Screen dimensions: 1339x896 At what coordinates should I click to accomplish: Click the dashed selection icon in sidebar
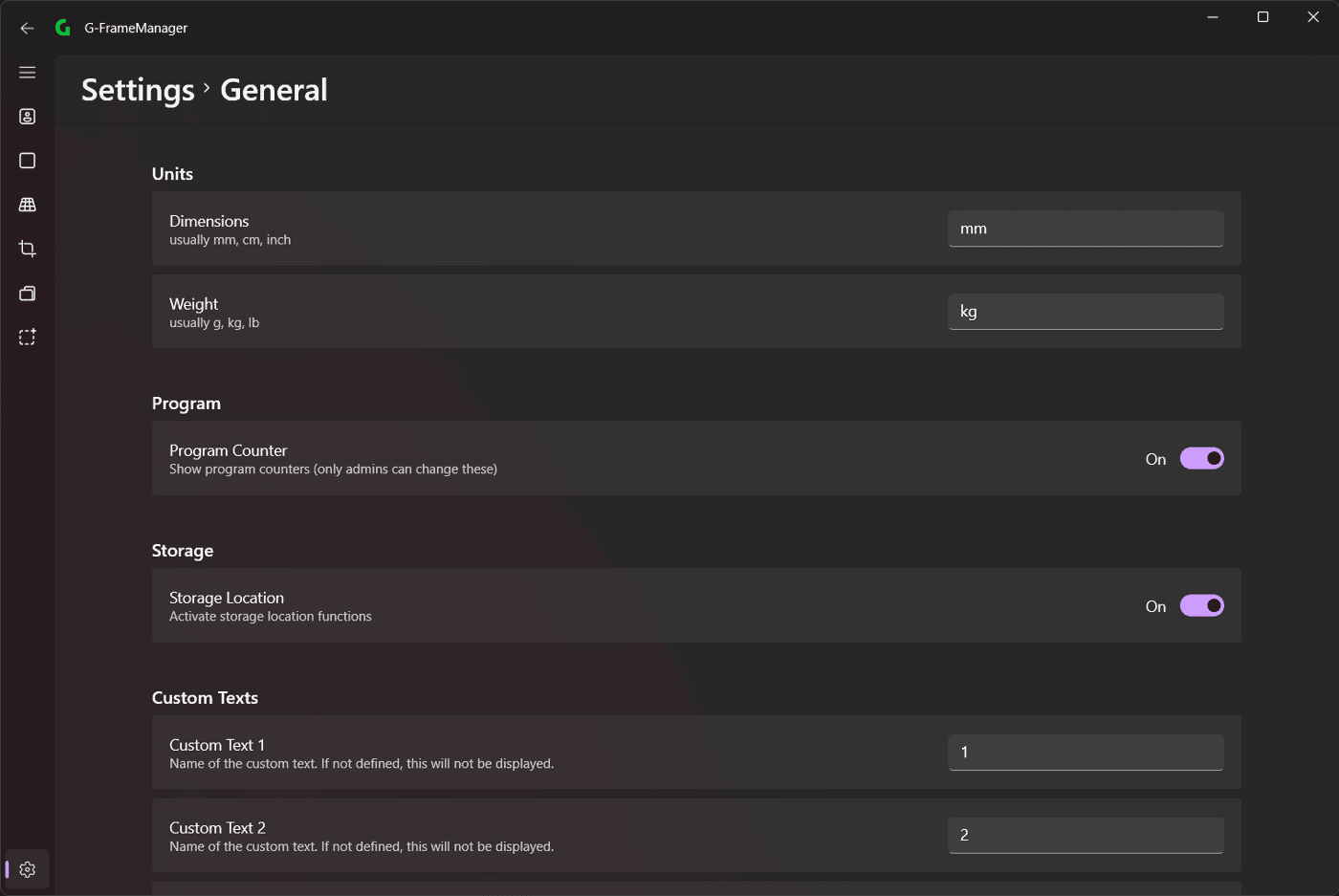coord(27,337)
